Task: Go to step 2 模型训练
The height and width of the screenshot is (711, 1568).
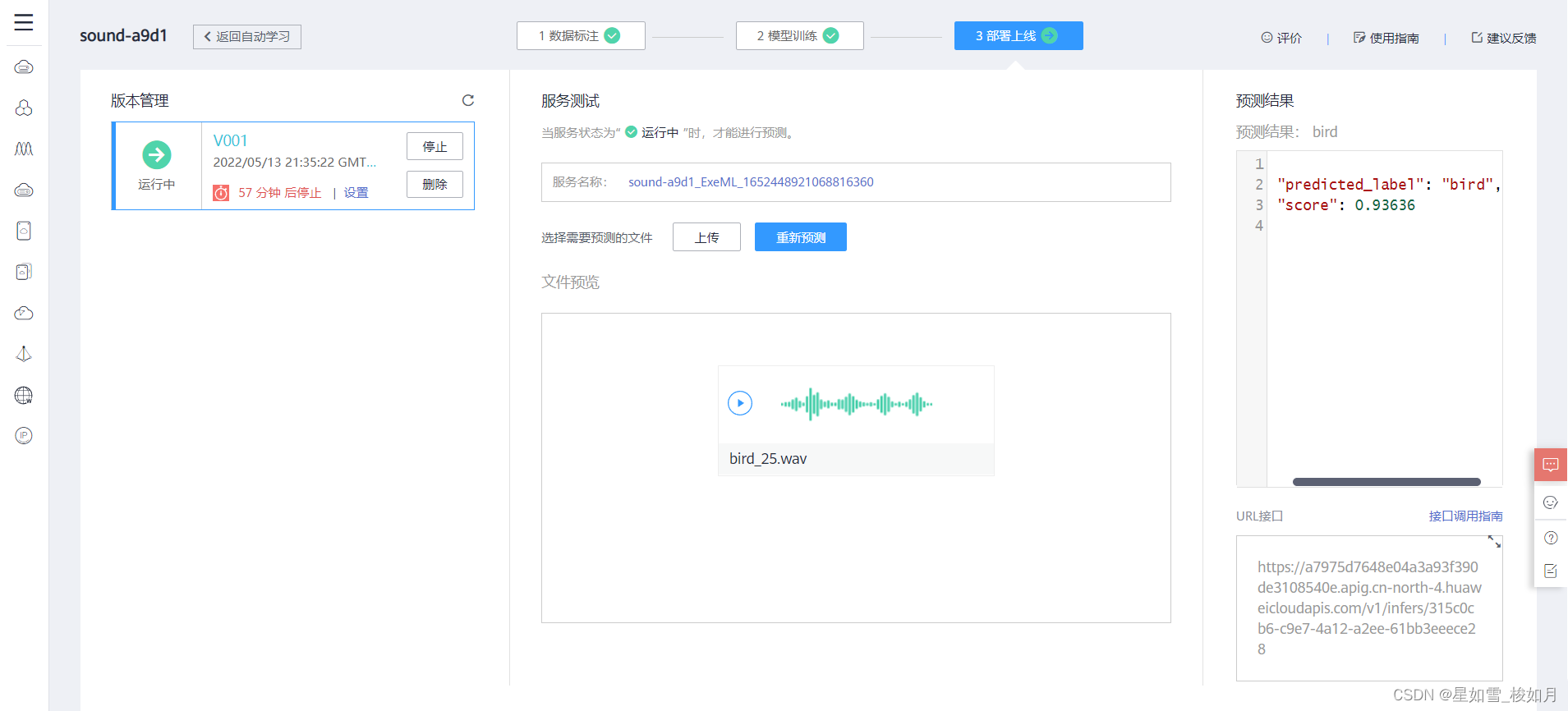Action: click(x=799, y=36)
